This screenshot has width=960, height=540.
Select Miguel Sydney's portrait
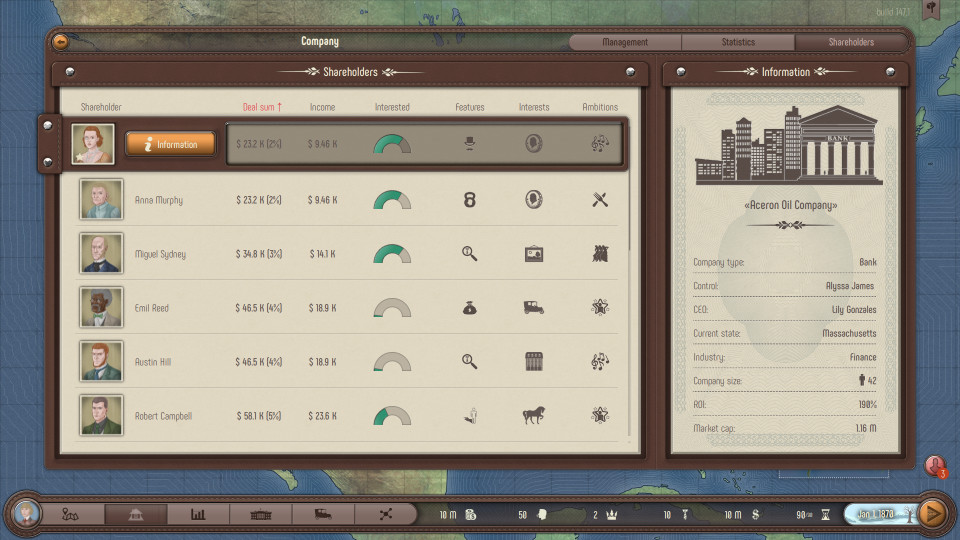point(101,254)
